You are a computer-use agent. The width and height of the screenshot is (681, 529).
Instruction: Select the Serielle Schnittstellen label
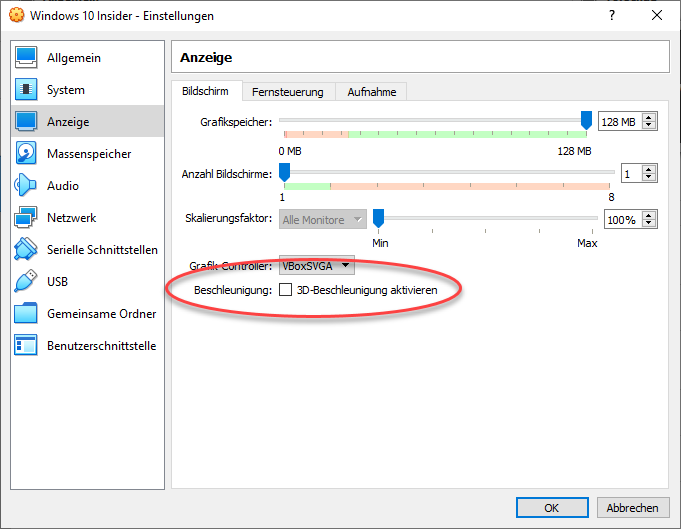point(102,250)
